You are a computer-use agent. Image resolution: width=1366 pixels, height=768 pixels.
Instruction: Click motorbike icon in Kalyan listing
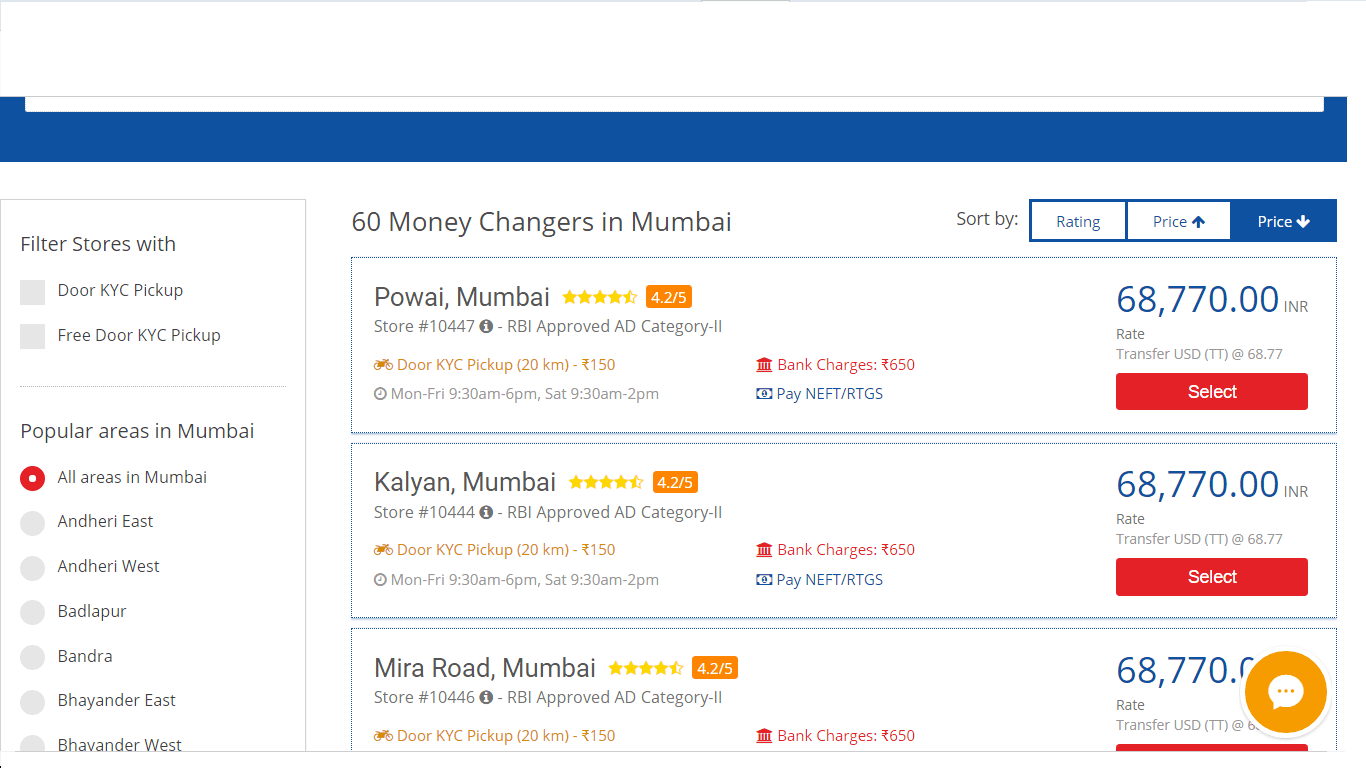(x=383, y=550)
